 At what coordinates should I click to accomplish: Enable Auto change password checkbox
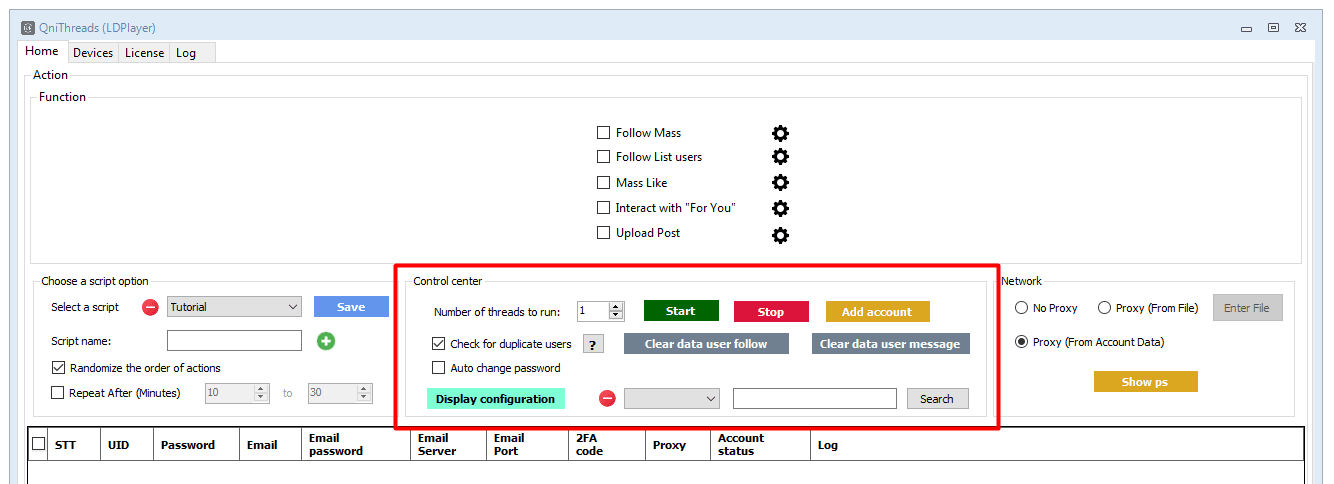438,368
